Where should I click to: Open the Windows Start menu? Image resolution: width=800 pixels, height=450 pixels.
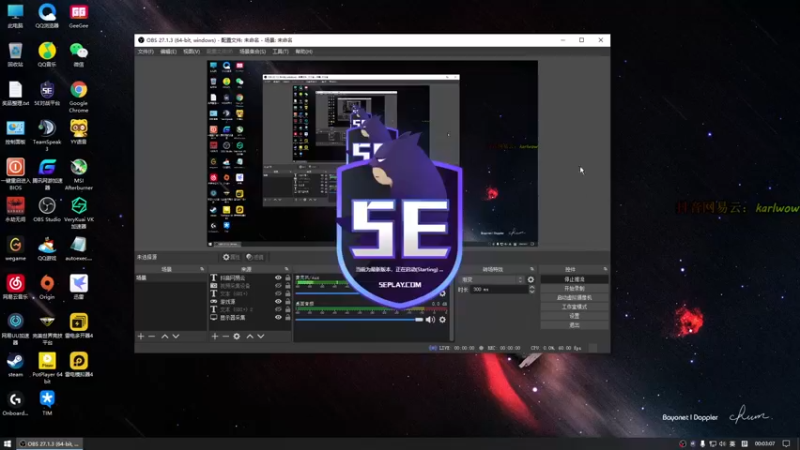pyautogui.click(x=7, y=443)
